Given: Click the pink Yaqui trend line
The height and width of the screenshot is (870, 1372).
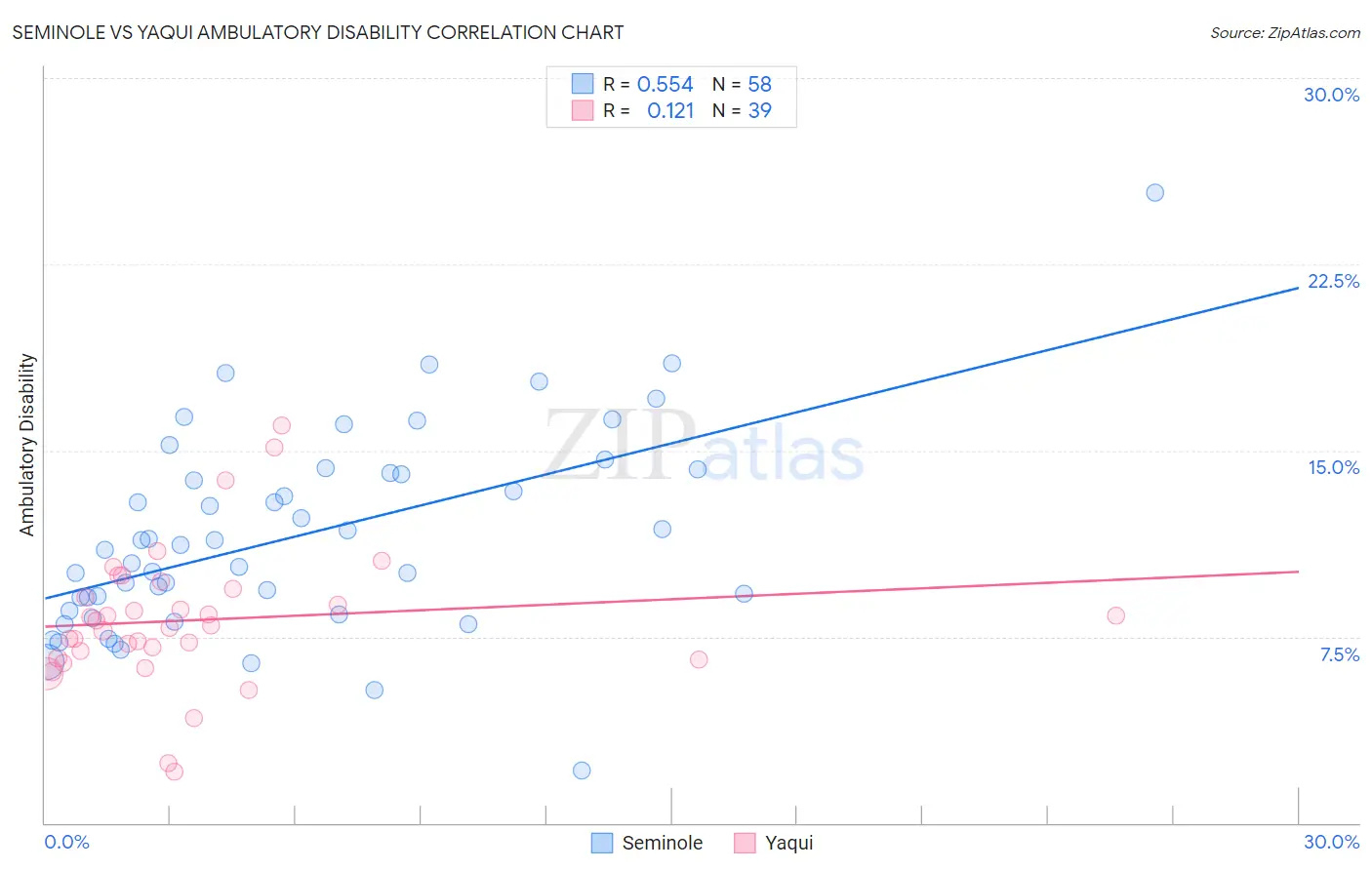Looking at the screenshot, I should point(671,599).
